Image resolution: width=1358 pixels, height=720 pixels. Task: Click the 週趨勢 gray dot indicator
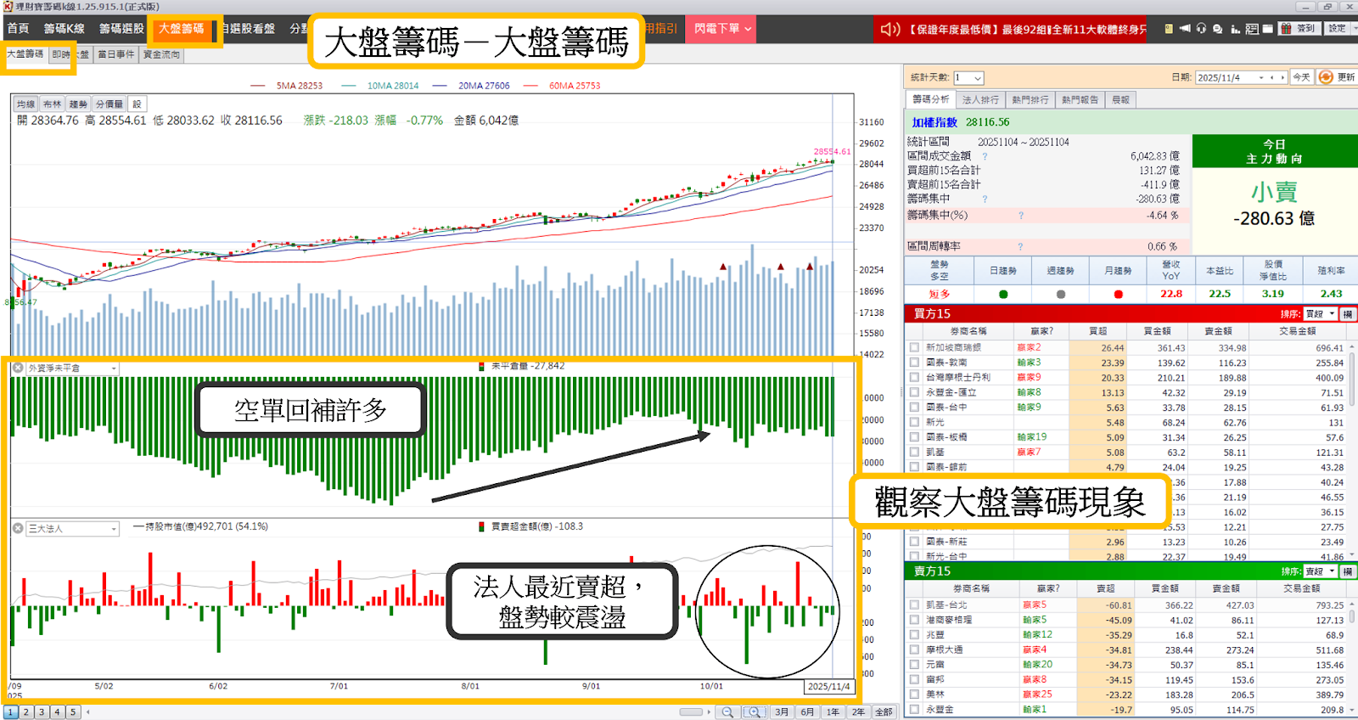coord(1060,294)
